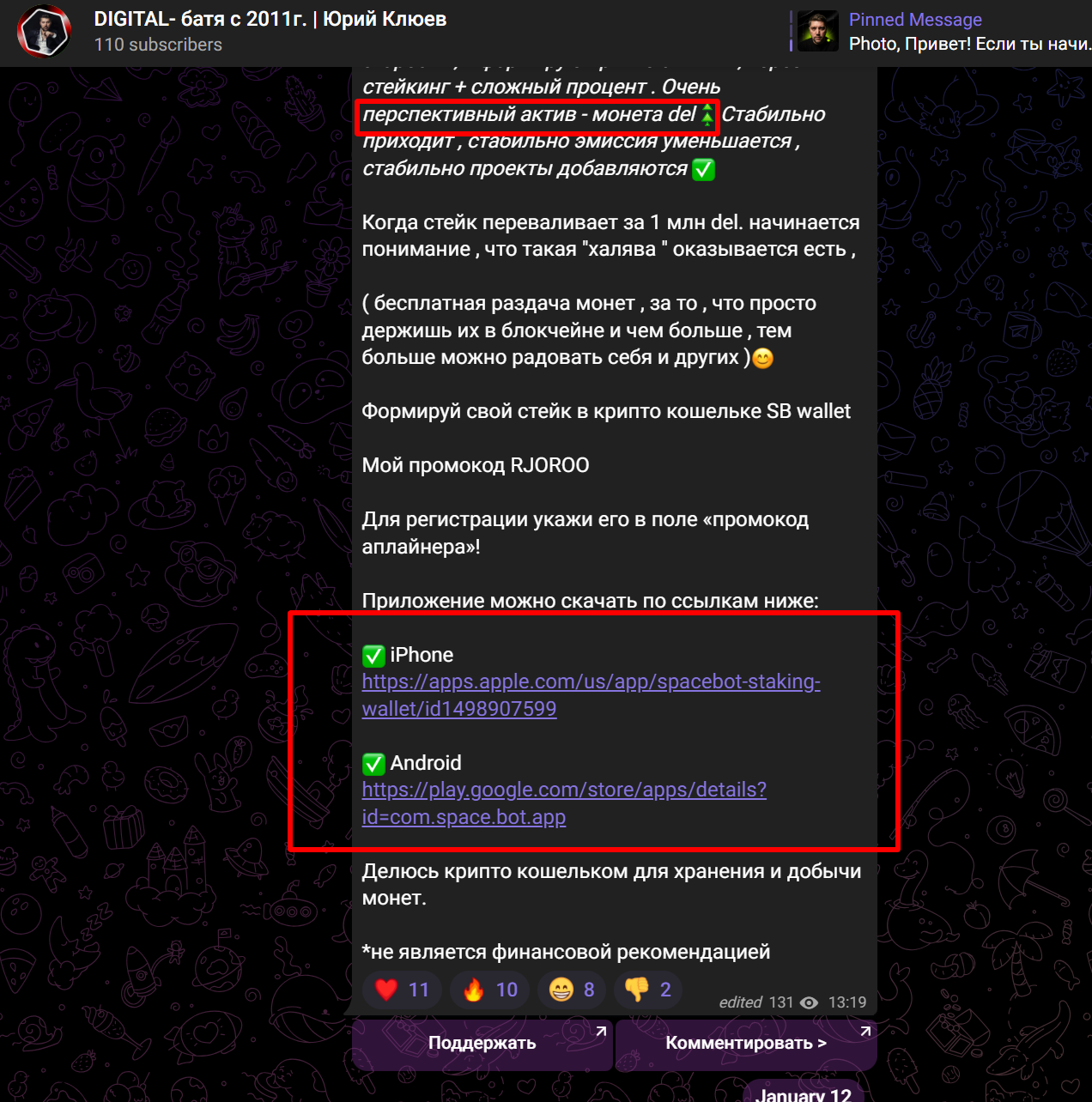The height and width of the screenshot is (1102, 1092).
Task: Click the January 12 date badge
Action: [804, 1093]
